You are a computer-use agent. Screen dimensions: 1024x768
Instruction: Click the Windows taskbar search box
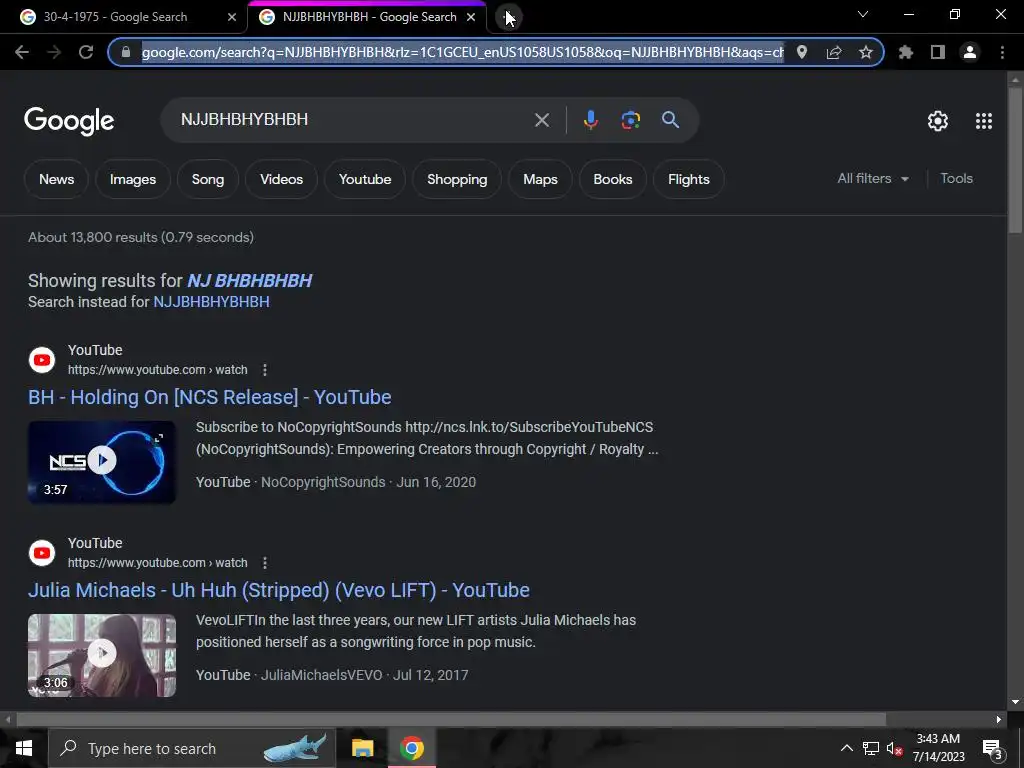(x=192, y=748)
